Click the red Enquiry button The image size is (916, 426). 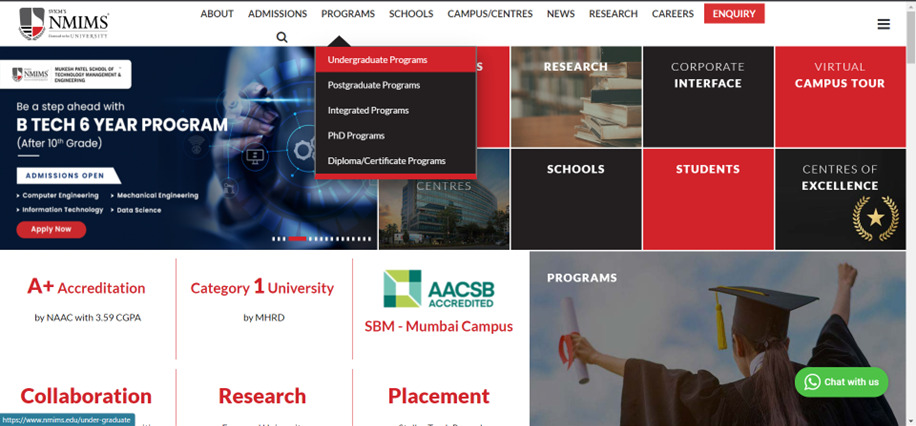click(x=733, y=14)
